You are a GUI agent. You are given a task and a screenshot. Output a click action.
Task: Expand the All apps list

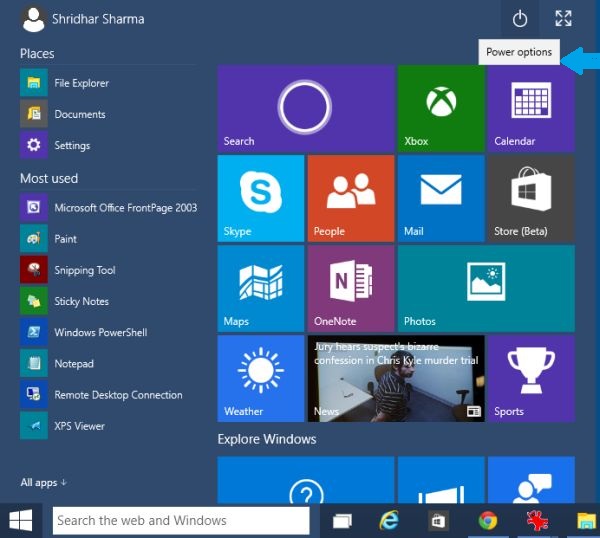coord(44,483)
